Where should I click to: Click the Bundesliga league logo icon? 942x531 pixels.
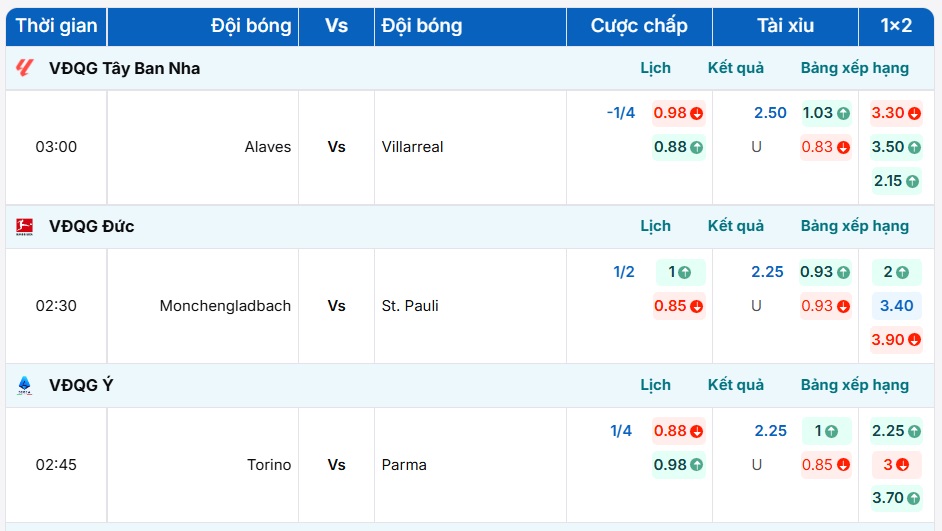click(25, 227)
